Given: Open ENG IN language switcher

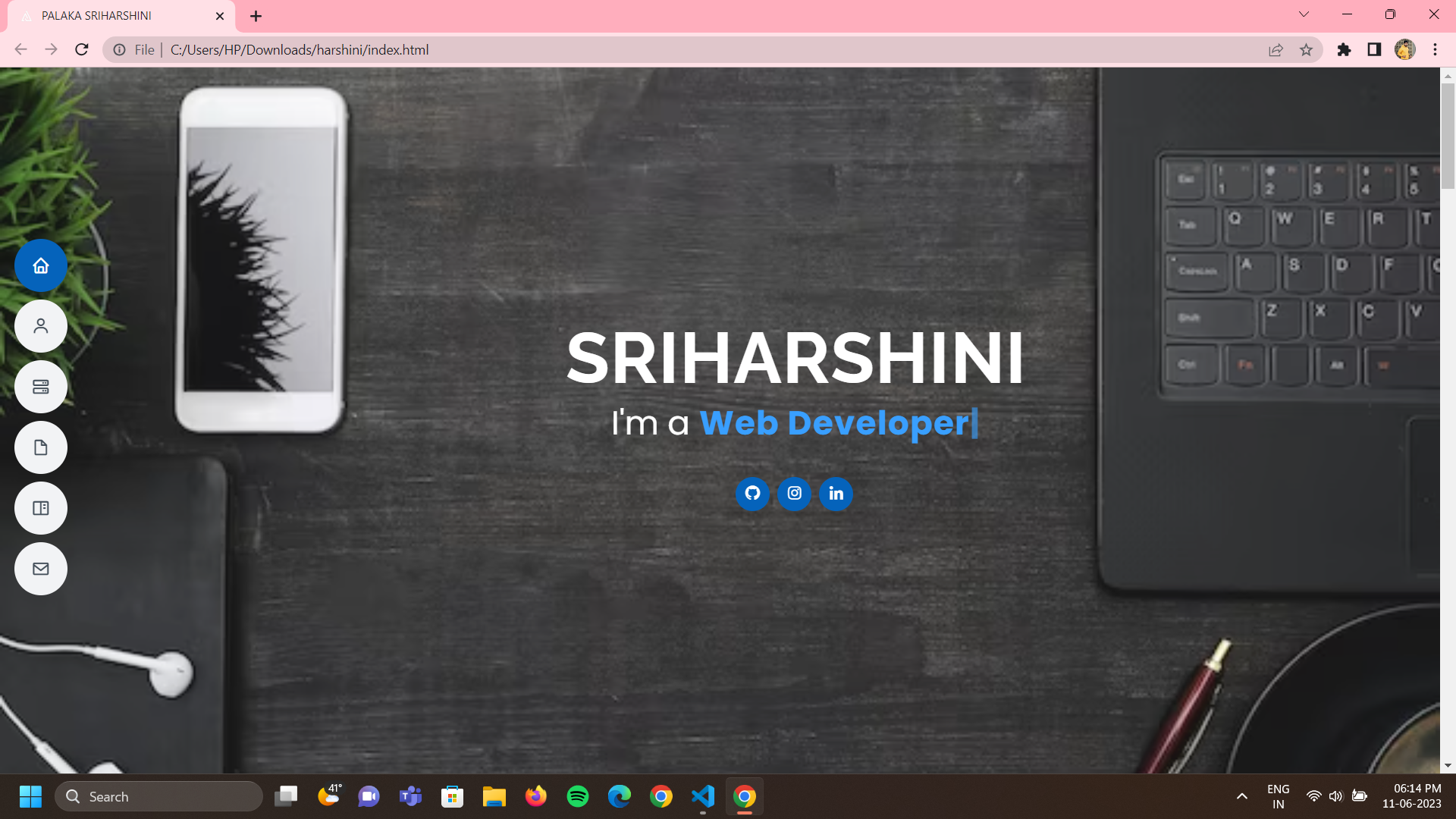Looking at the screenshot, I should (1278, 796).
